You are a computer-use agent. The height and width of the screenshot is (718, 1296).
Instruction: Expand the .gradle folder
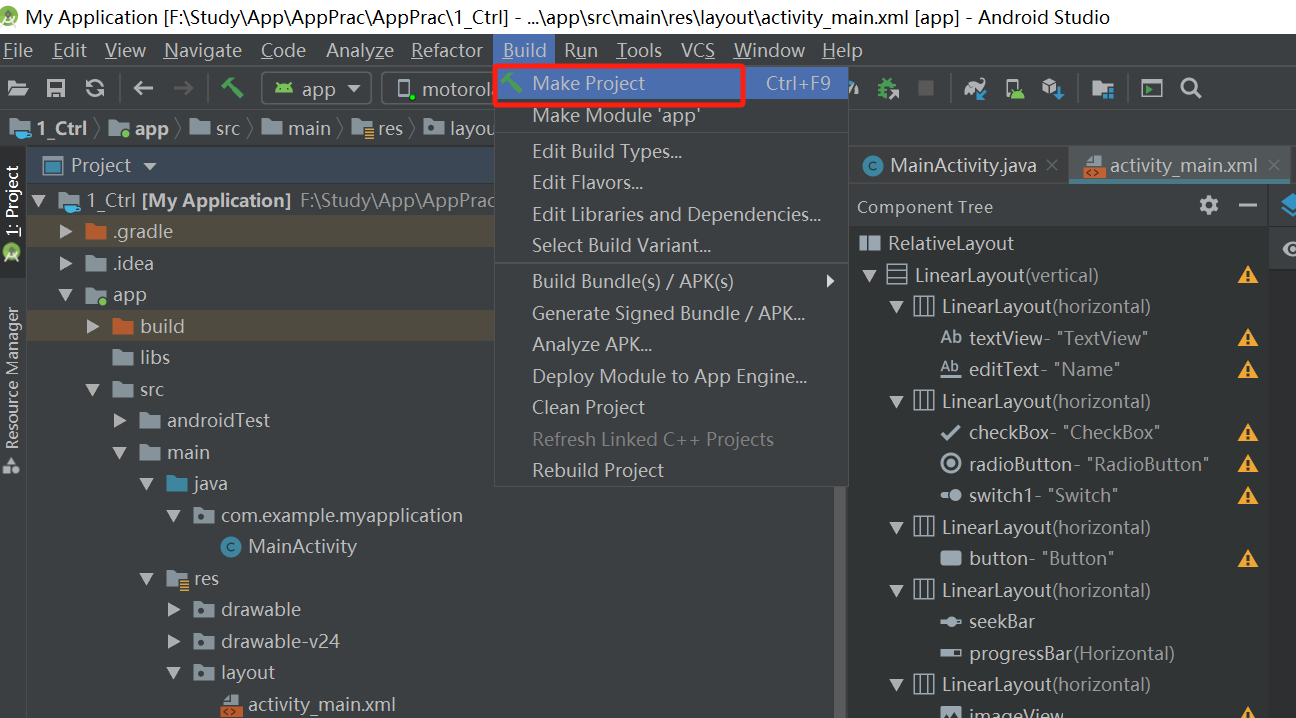click(66, 232)
